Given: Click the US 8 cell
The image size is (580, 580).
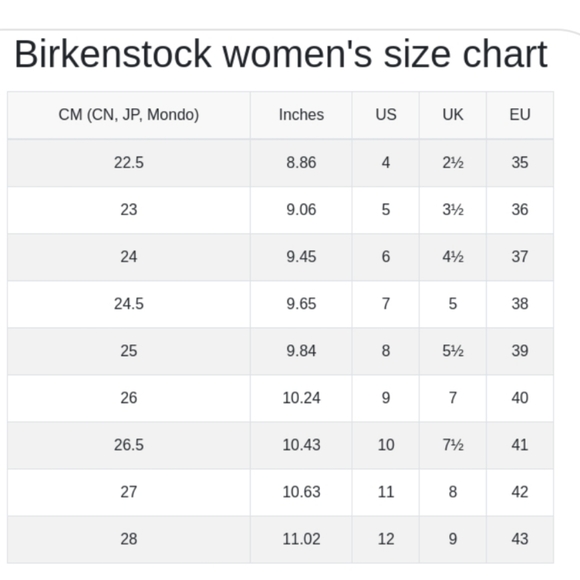Looking at the screenshot, I should (386, 351).
